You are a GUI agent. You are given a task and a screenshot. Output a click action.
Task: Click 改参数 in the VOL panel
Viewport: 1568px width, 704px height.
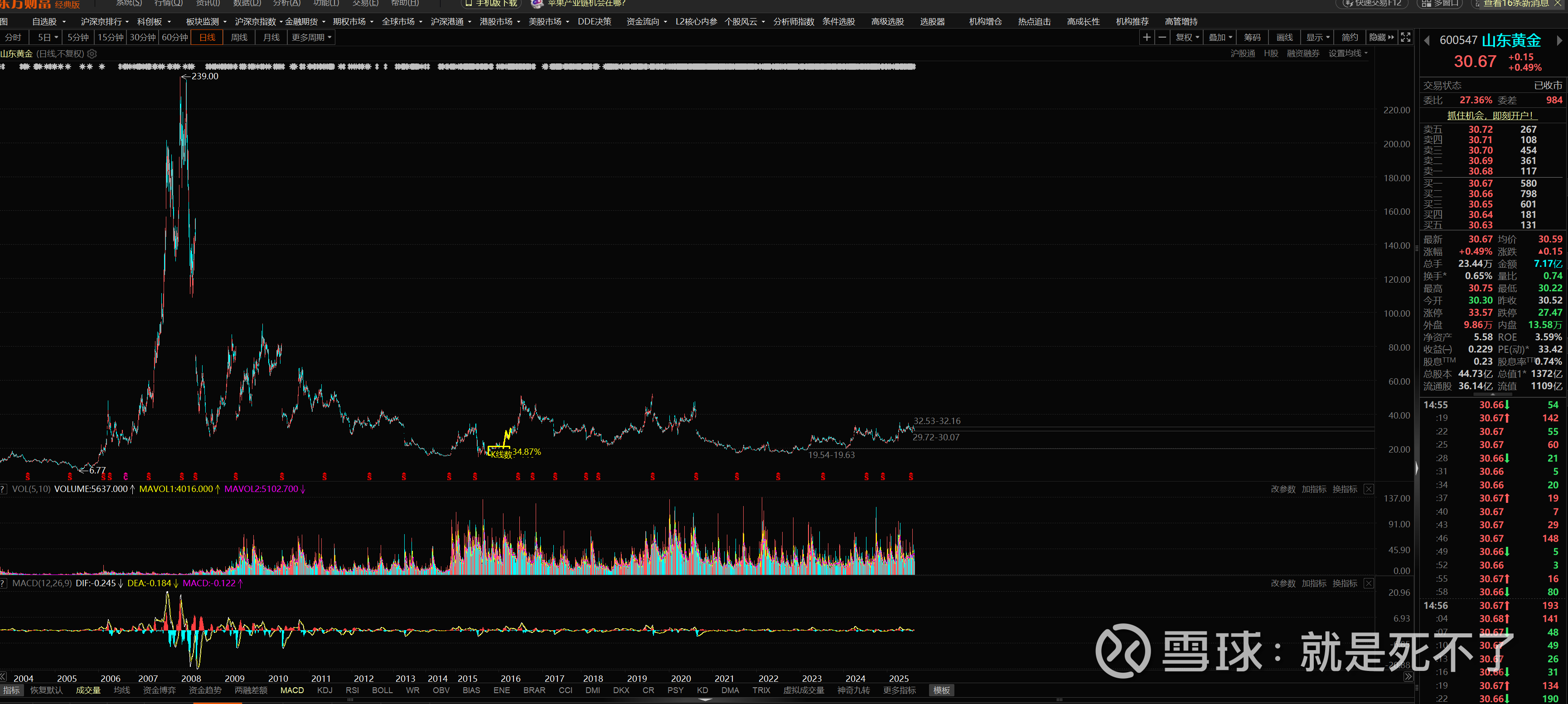1282,489
